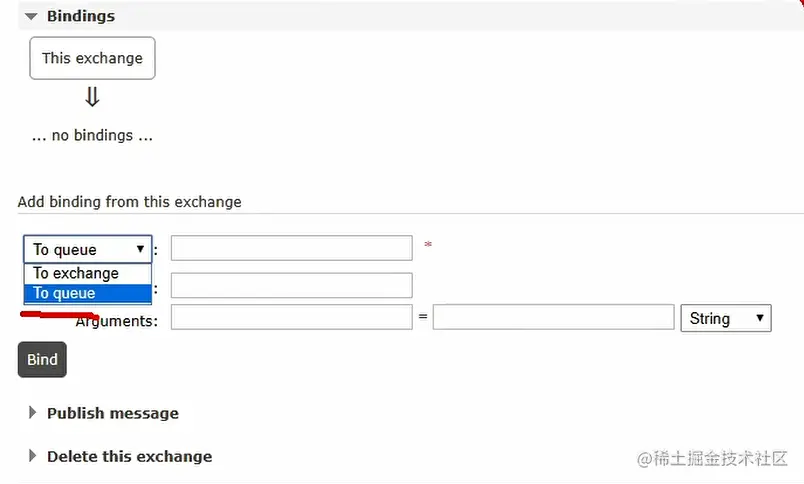Expand the Delete this exchange section
The height and width of the screenshot is (484, 804).
(x=129, y=456)
